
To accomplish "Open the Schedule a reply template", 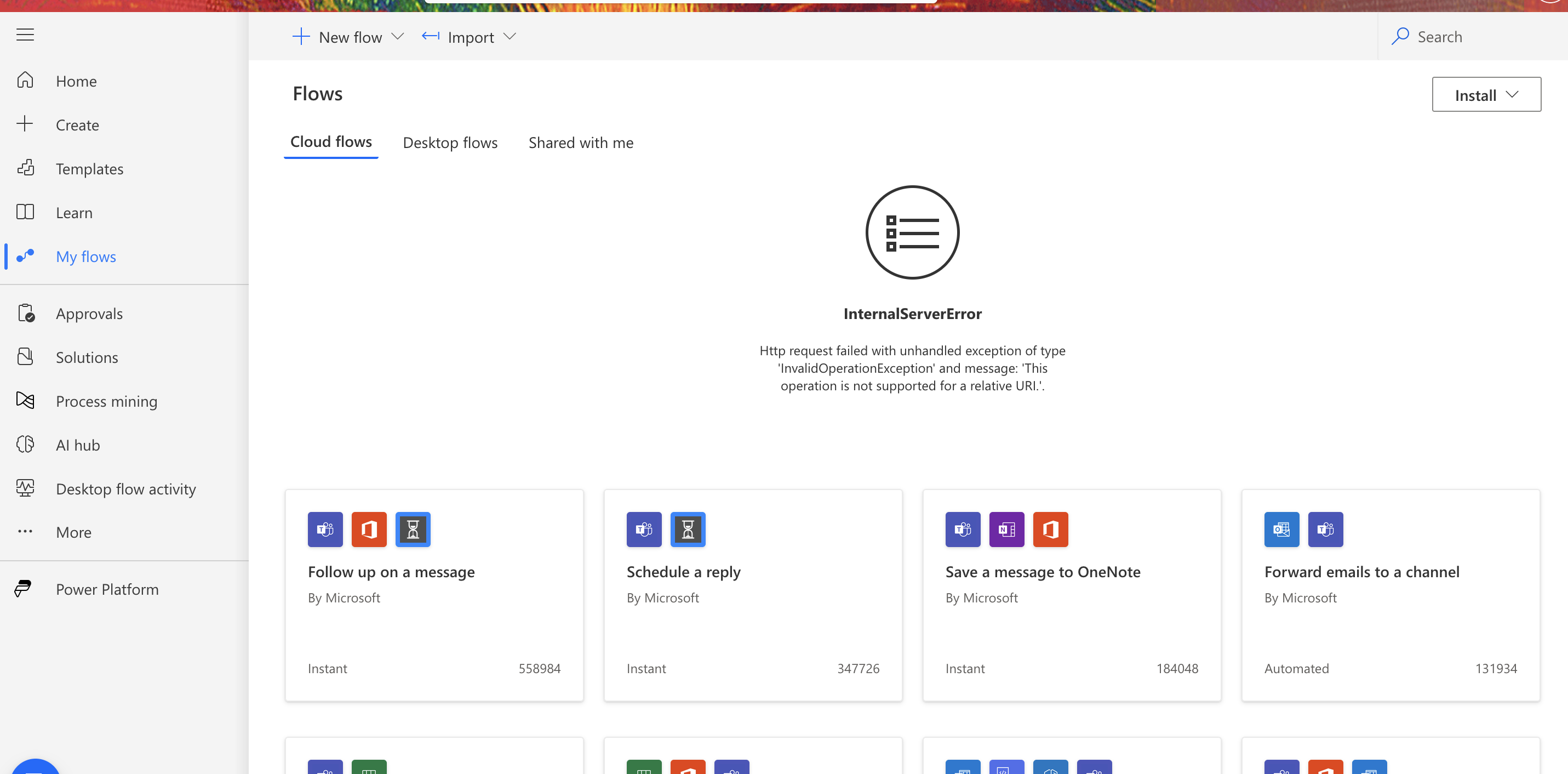I will 753,595.
